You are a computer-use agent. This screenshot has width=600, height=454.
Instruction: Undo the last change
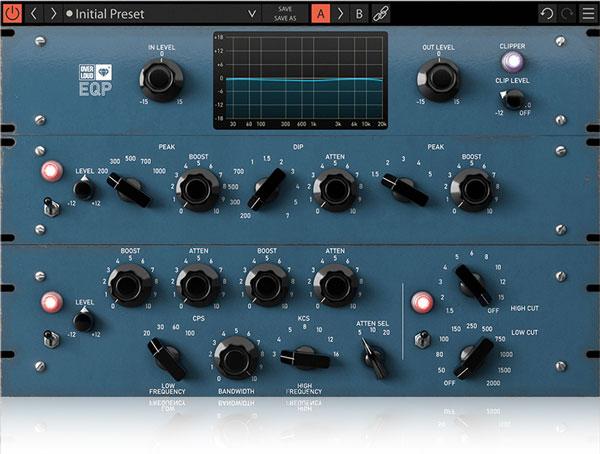coord(546,13)
